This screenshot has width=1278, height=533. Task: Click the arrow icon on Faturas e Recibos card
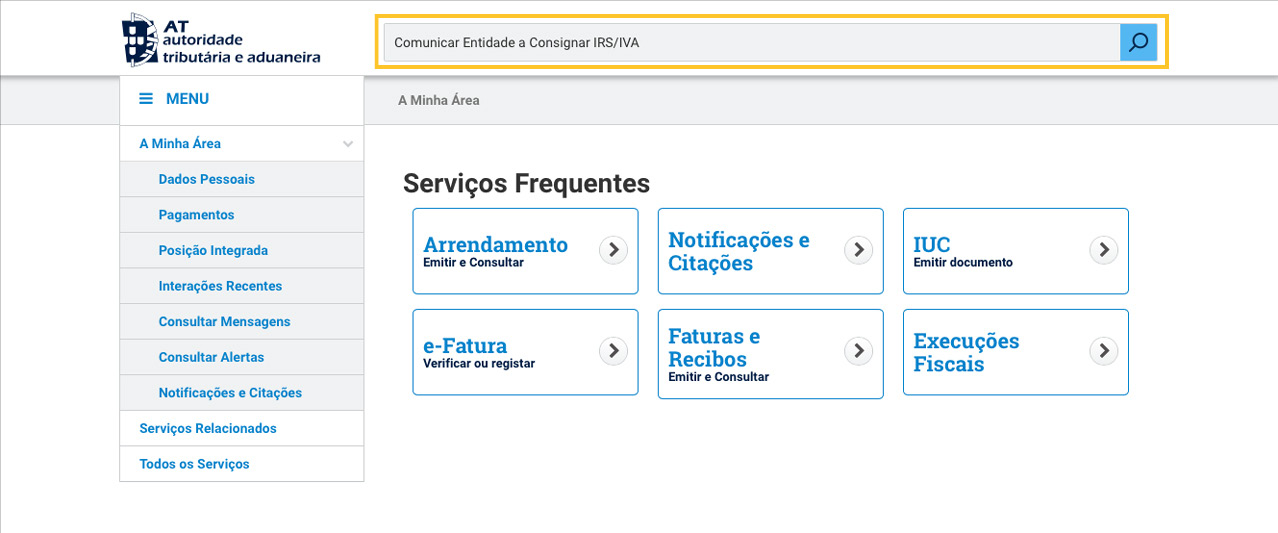click(x=858, y=350)
